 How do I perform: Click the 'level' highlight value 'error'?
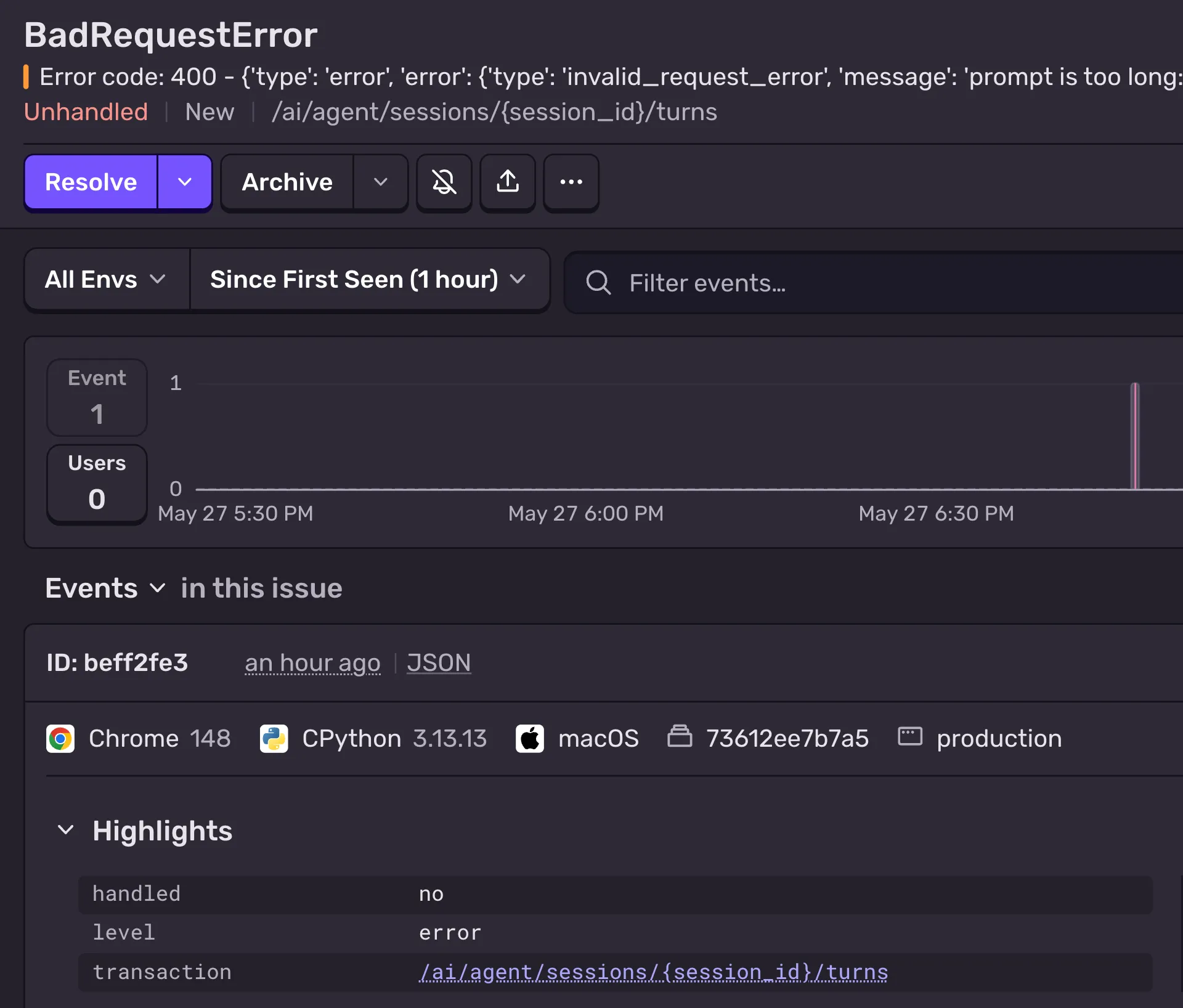pyautogui.click(x=450, y=933)
